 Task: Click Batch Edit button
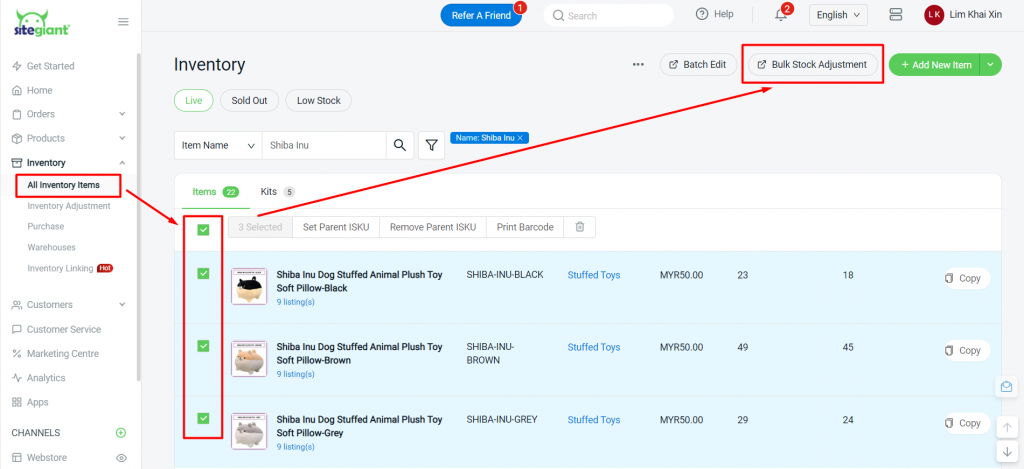(x=698, y=65)
